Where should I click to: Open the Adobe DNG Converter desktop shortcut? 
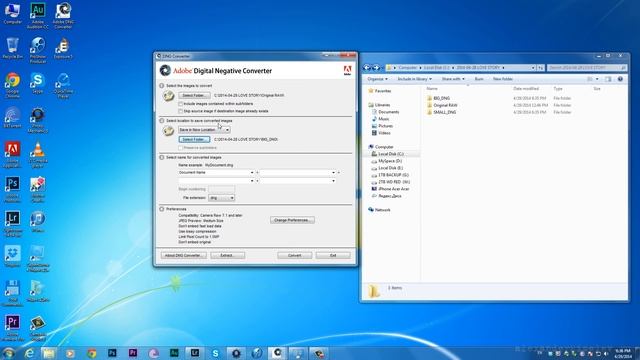[x=63, y=15]
